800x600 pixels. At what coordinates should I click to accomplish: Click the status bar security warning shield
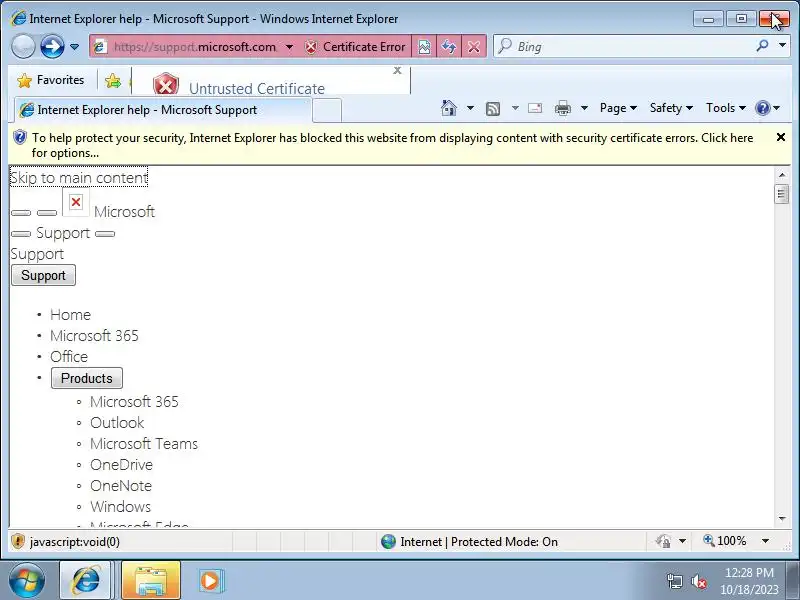click(x=18, y=541)
